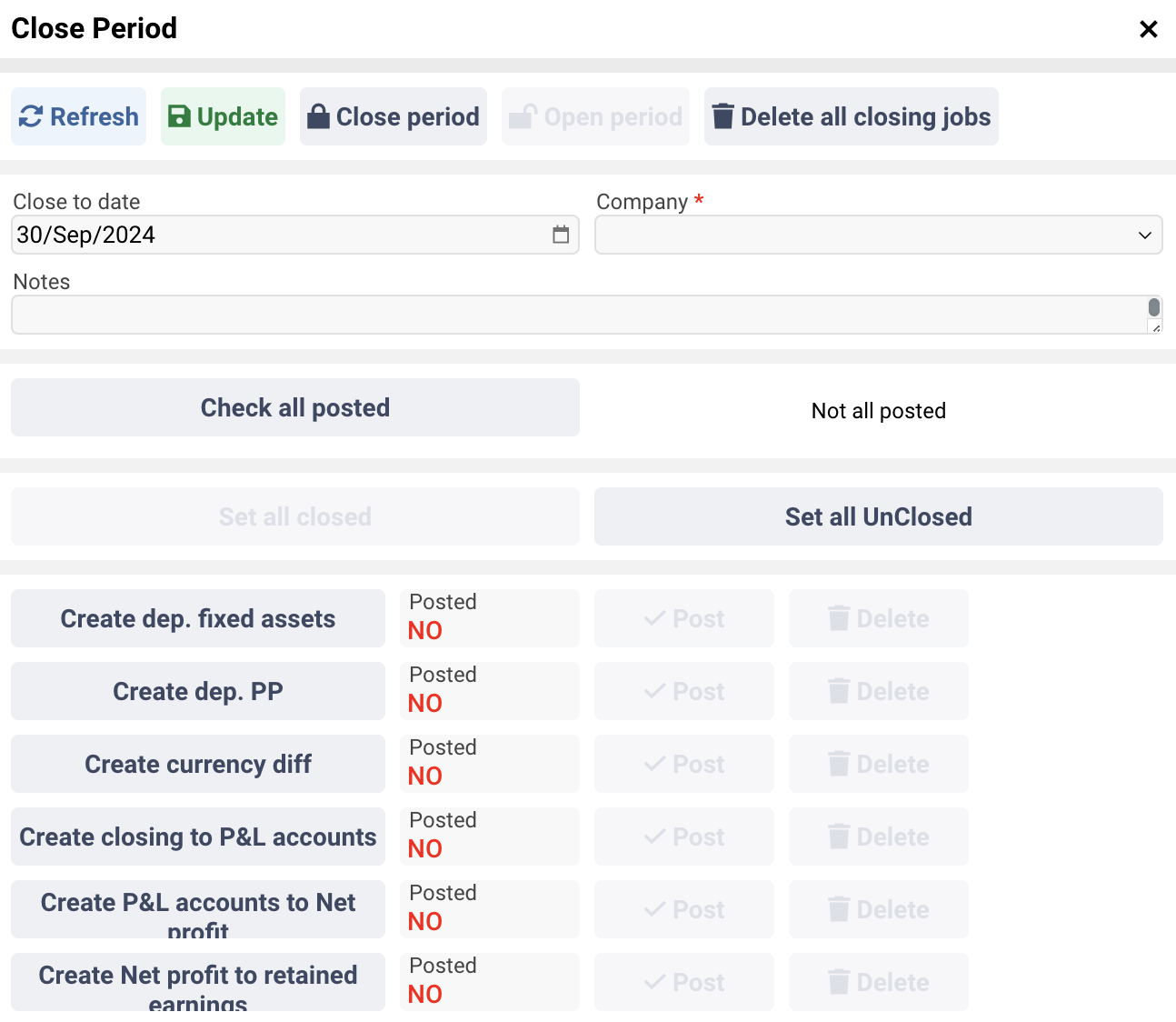Save changes with the Update button
Viewport: 1176px width, 1022px height.
pos(223,116)
